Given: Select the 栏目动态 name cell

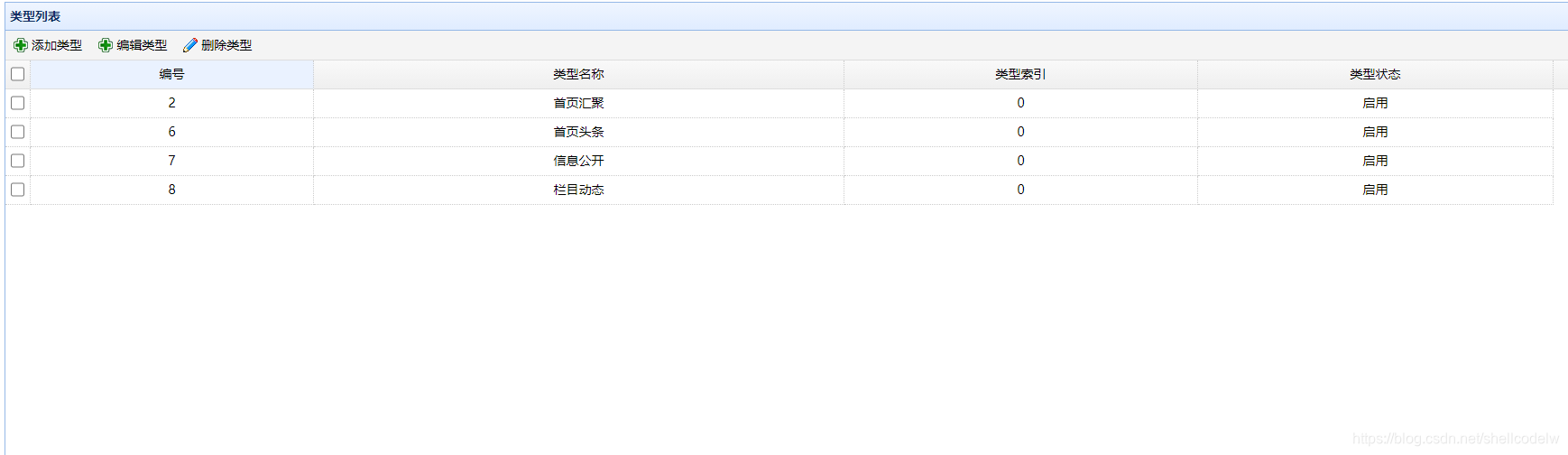Looking at the screenshot, I should tap(578, 190).
